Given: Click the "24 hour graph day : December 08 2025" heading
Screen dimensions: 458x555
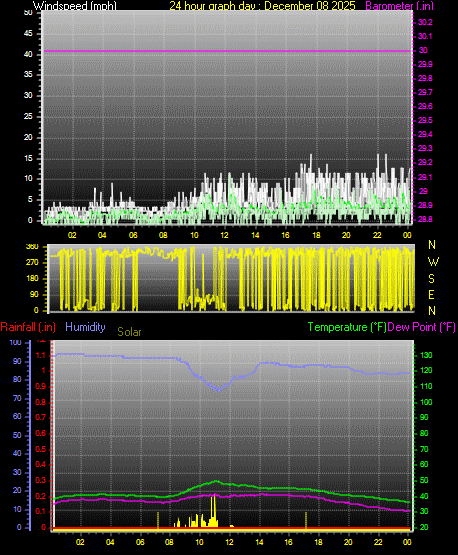Looking at the screenshot, I should (x=262, y=6).
